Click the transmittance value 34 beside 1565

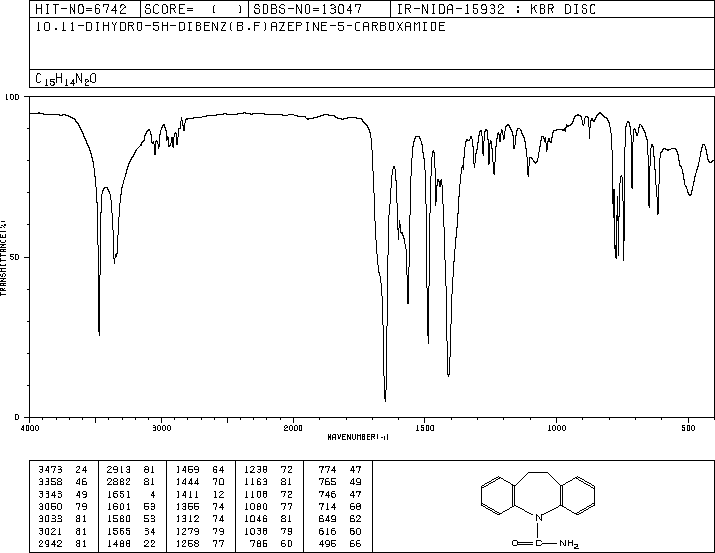pos(150,532)
